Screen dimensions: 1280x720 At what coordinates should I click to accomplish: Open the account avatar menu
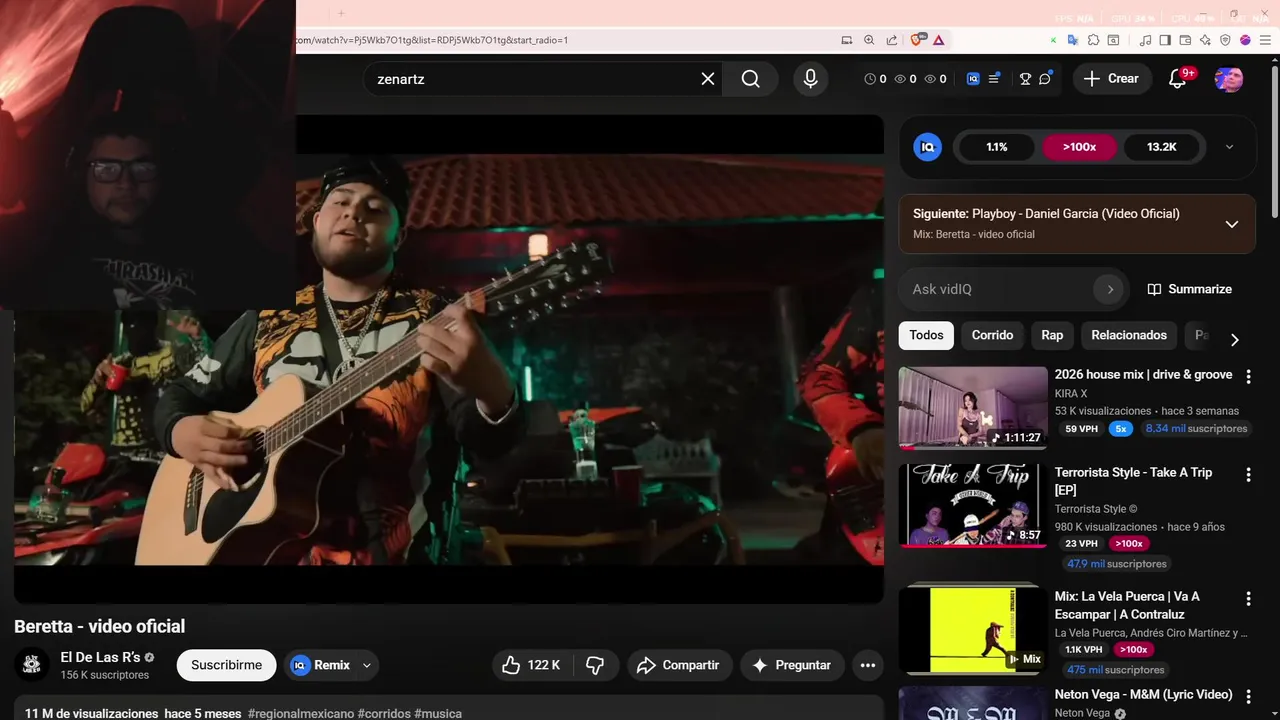tap(1229, 79)
